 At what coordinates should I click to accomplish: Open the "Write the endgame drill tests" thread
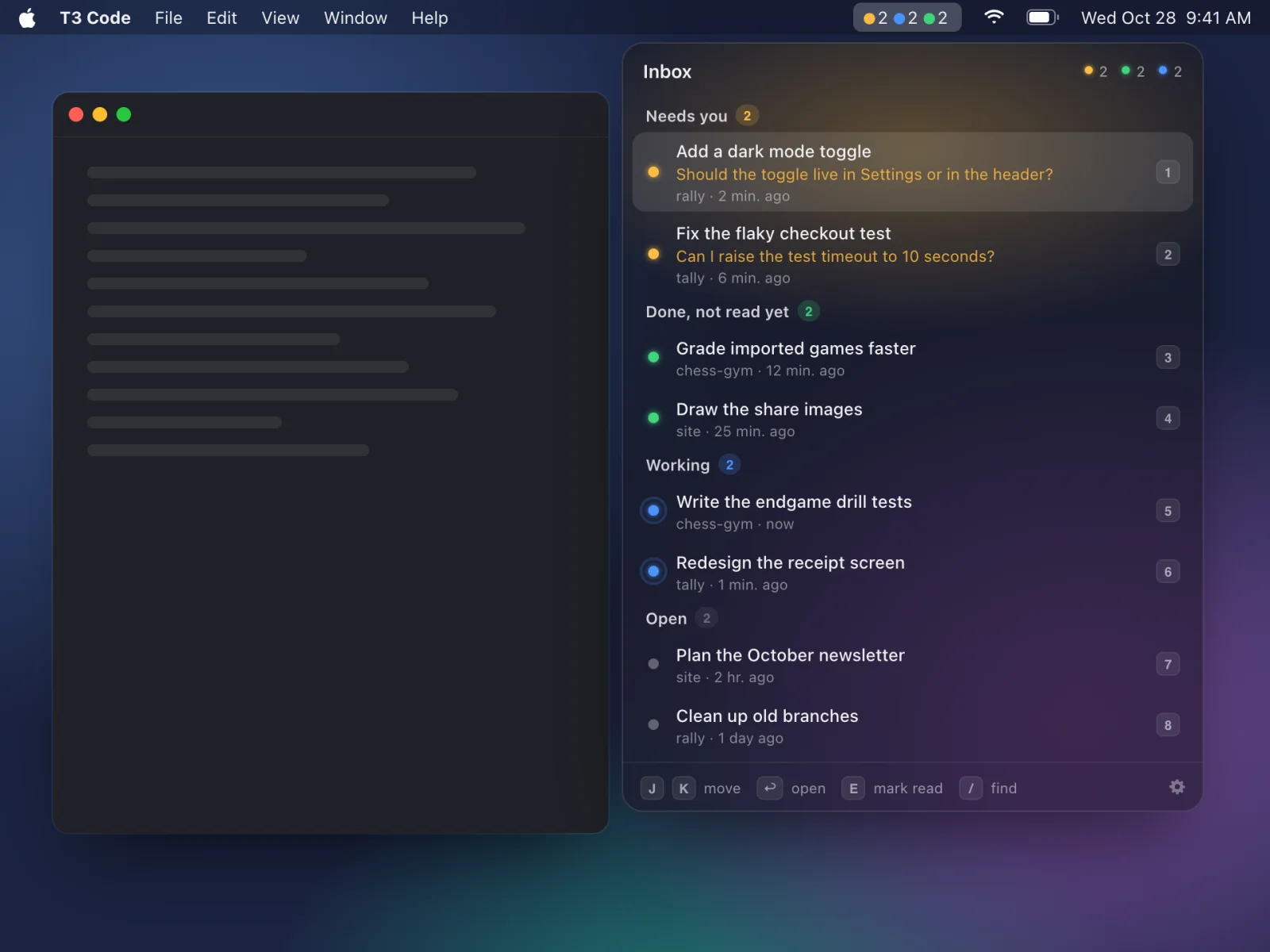pyautogui.click(x=913, y=511)
